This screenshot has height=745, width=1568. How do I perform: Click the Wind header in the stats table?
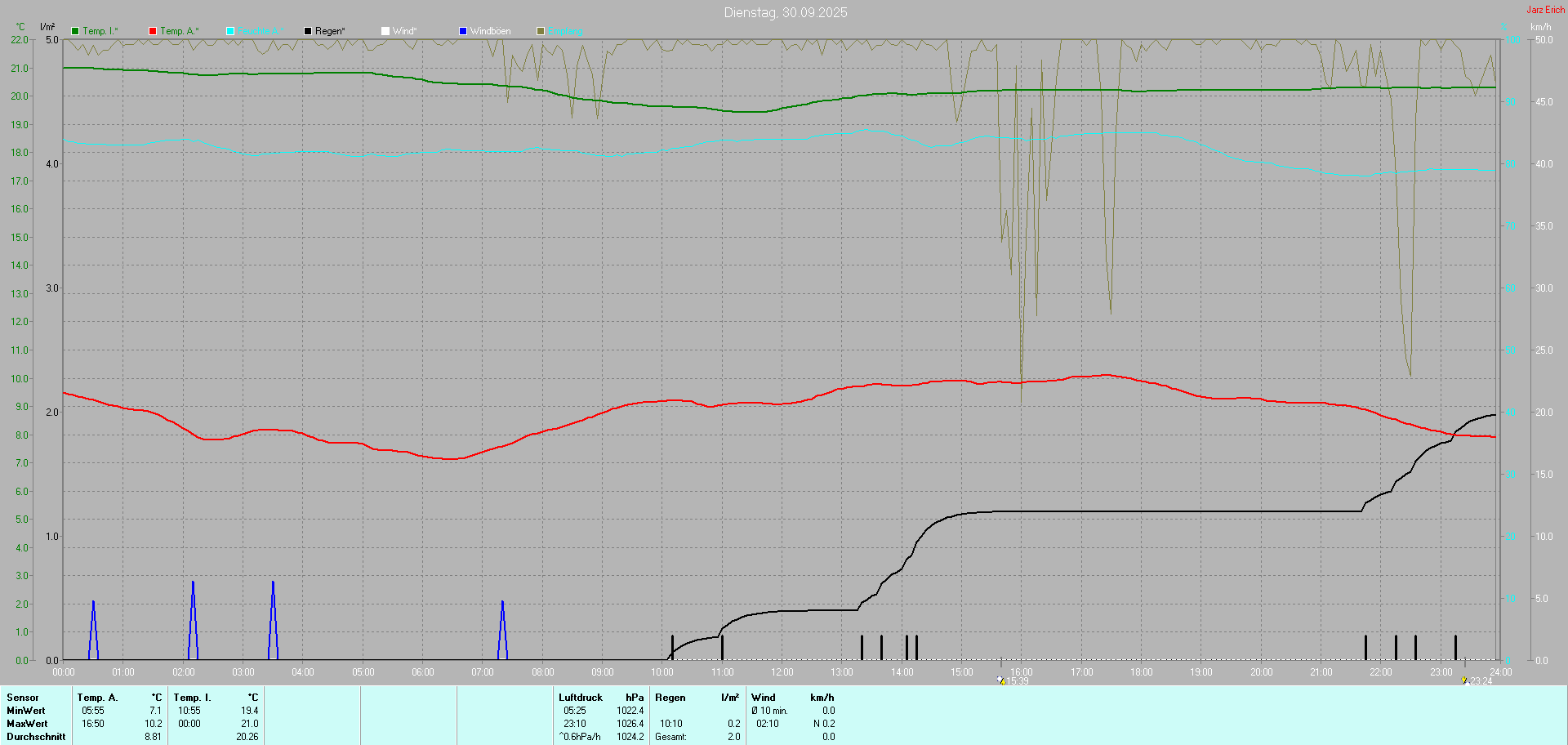(x=763, y=698)
